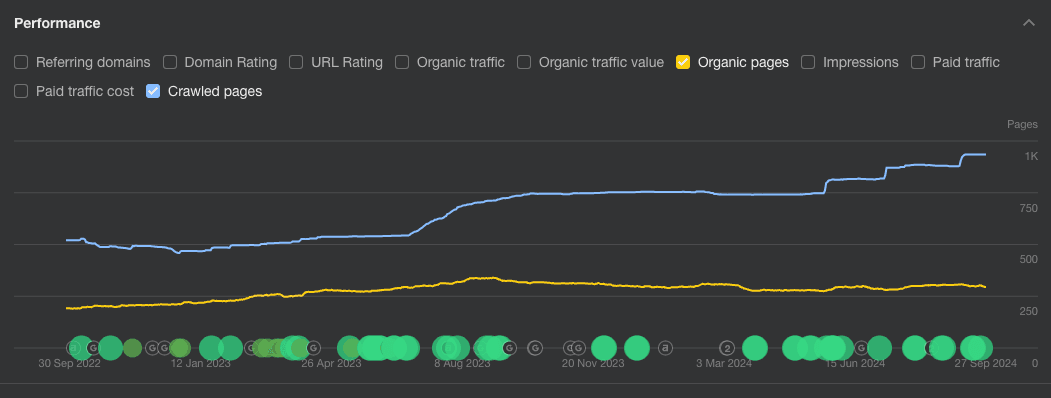Enable the Paid traffic cost checkbox
1051x398 pixels.
click(x=21, y=91)
